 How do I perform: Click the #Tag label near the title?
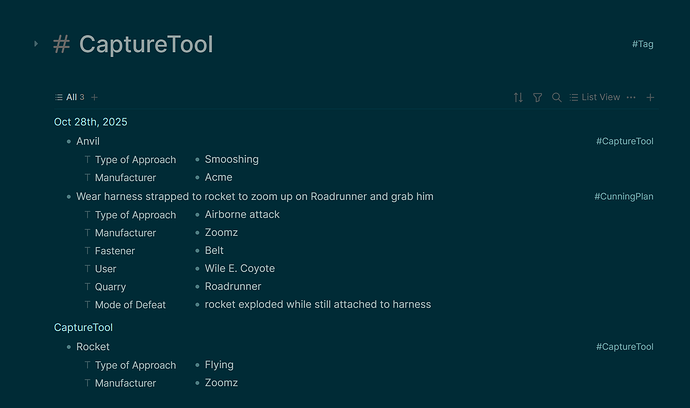click(643, 44)
